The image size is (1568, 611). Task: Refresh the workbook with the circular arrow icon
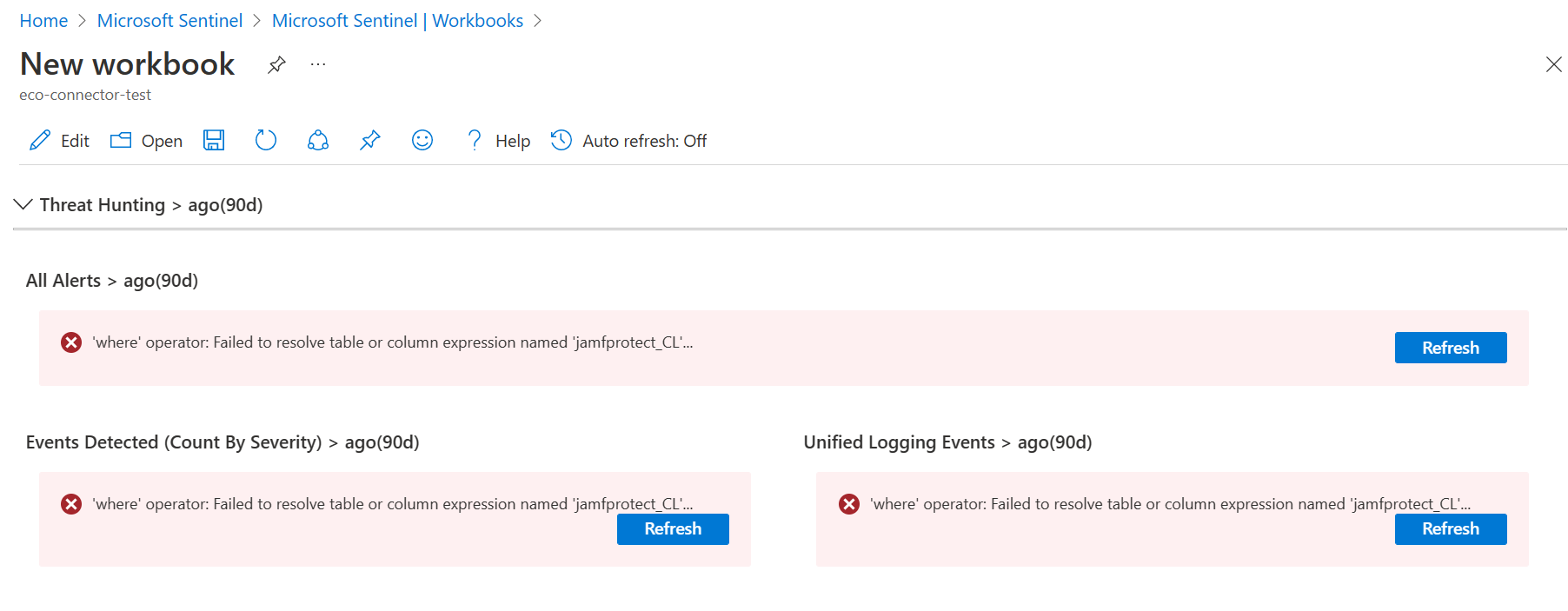[x=266, y=141]
